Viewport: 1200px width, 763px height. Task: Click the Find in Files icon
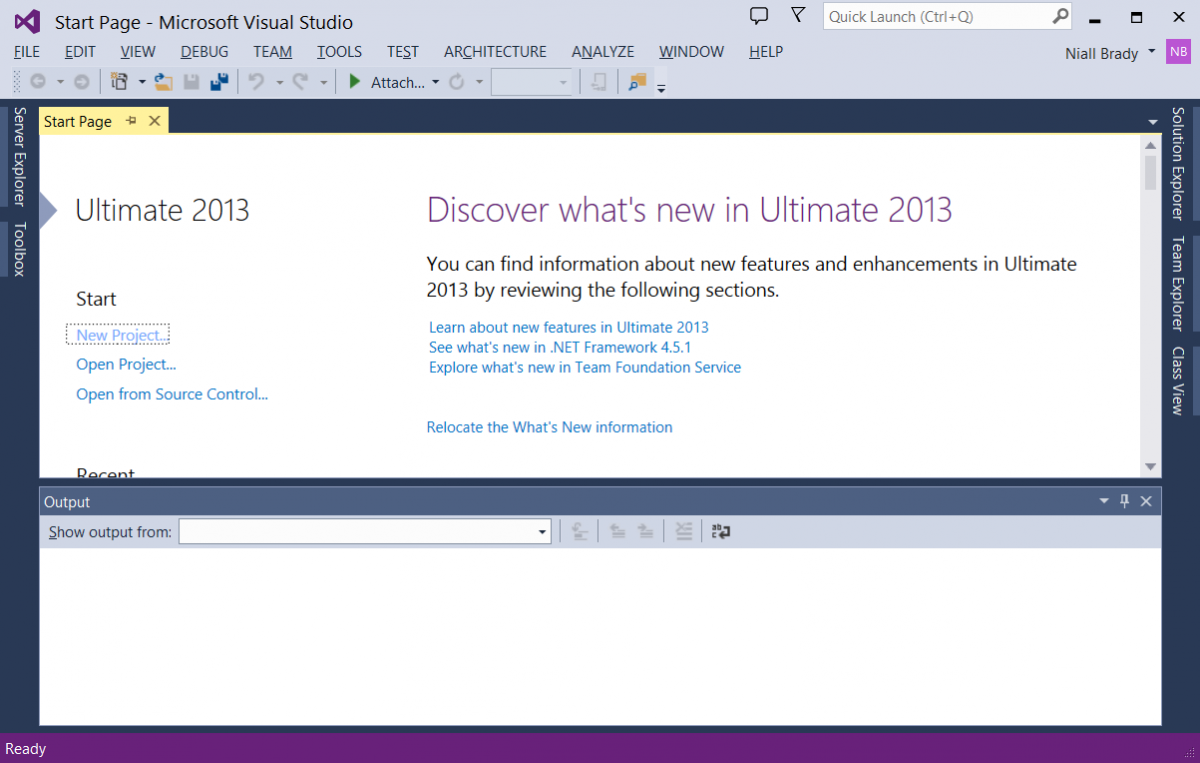click(636, 82)
